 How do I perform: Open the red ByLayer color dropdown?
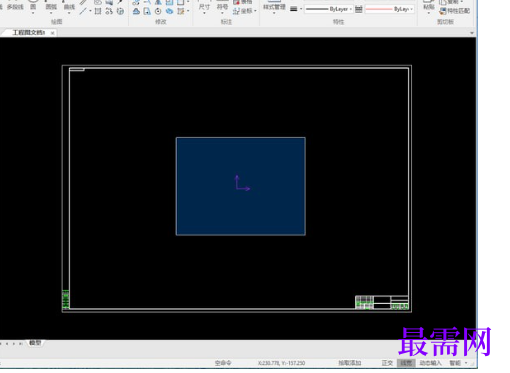(389, 9)
